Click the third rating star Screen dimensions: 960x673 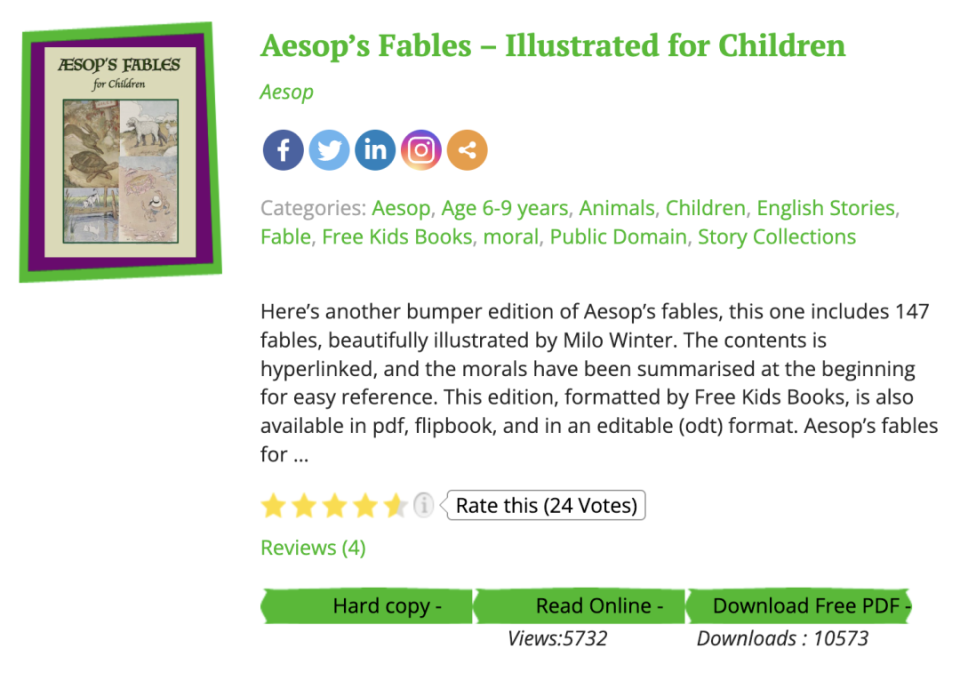335,506
